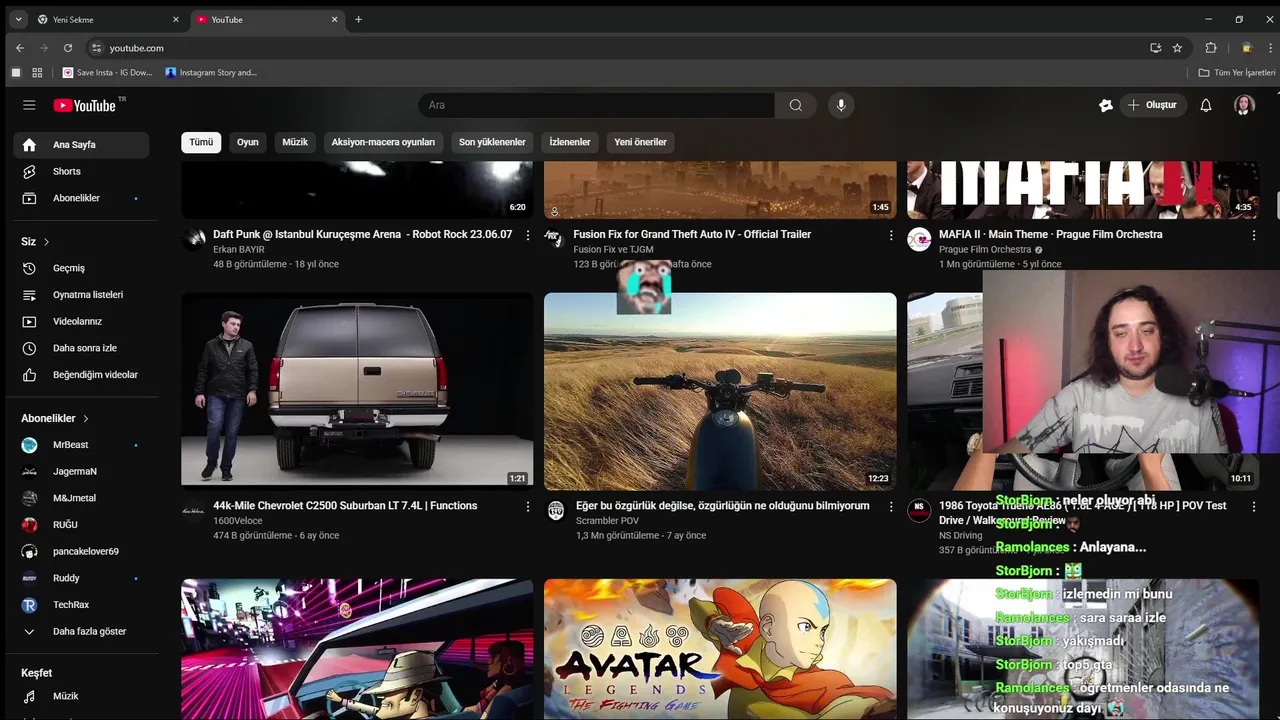Play the Chevrolet Suburban video thumbnail
The image size is (1280, 720).
point(357,389)
